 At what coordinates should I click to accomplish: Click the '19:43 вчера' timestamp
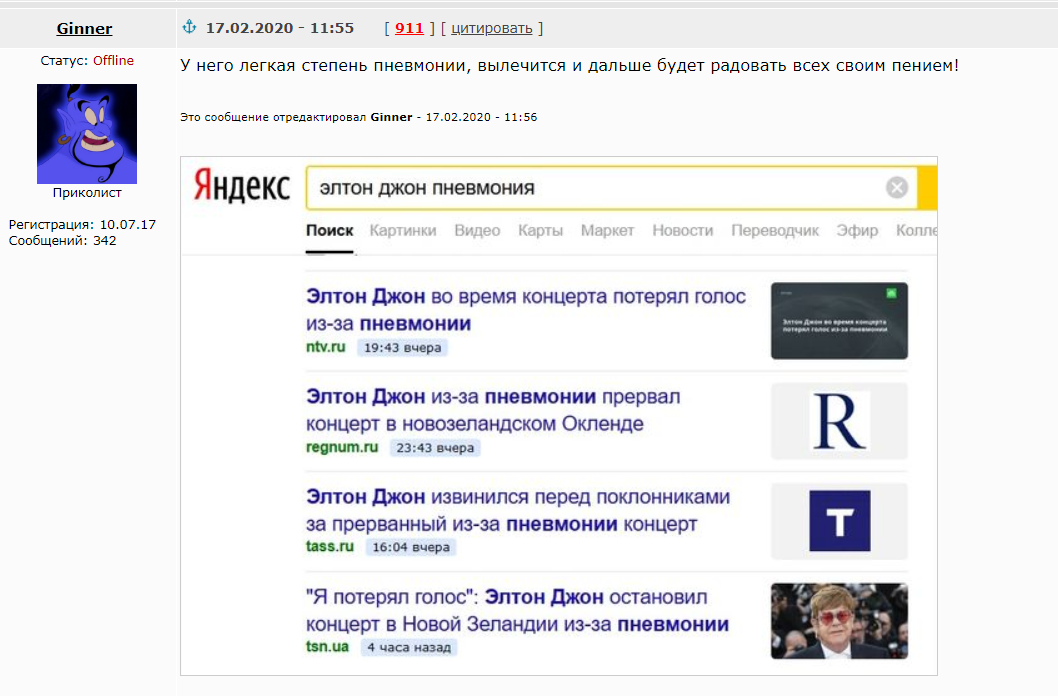402,347
